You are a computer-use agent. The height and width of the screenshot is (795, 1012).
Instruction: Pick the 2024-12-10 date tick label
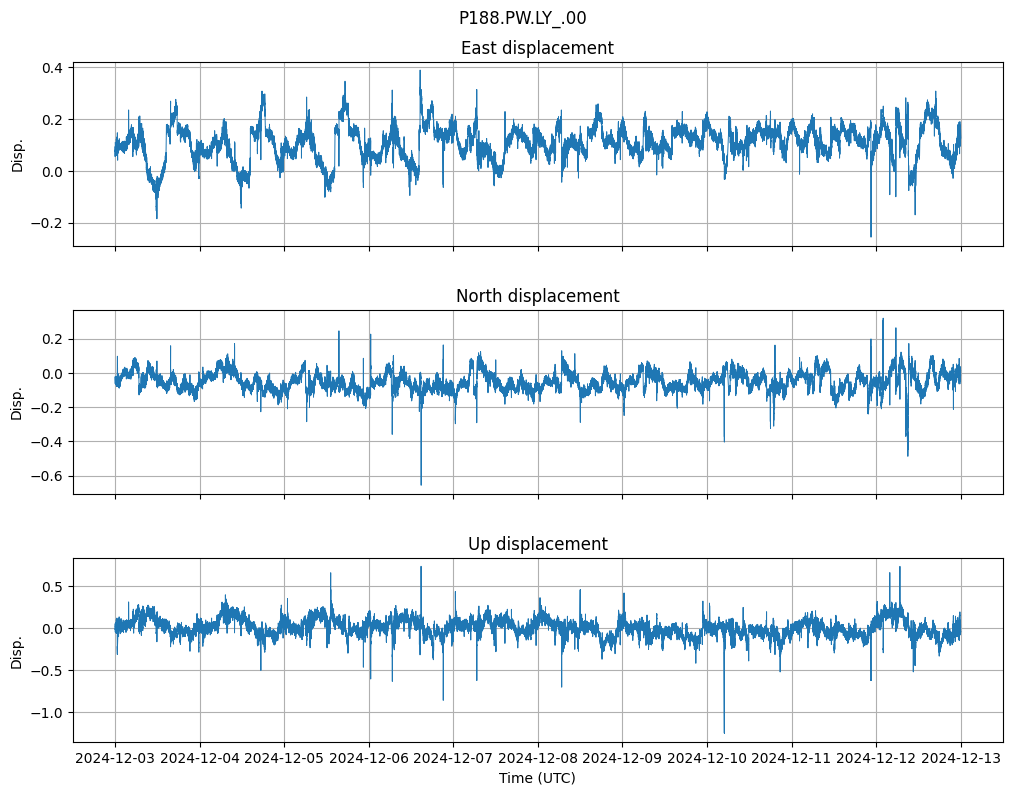(x=707, y=759)
